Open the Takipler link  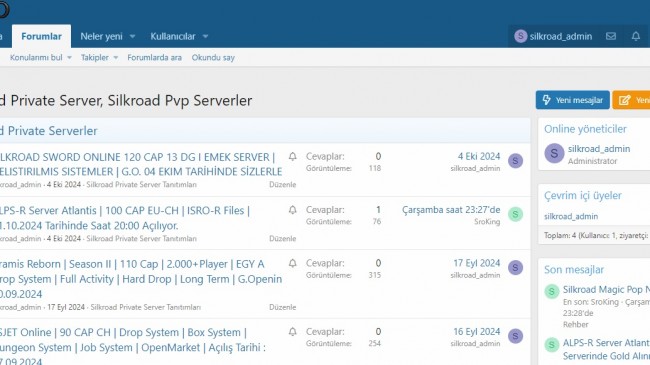[x=95, y=58]
